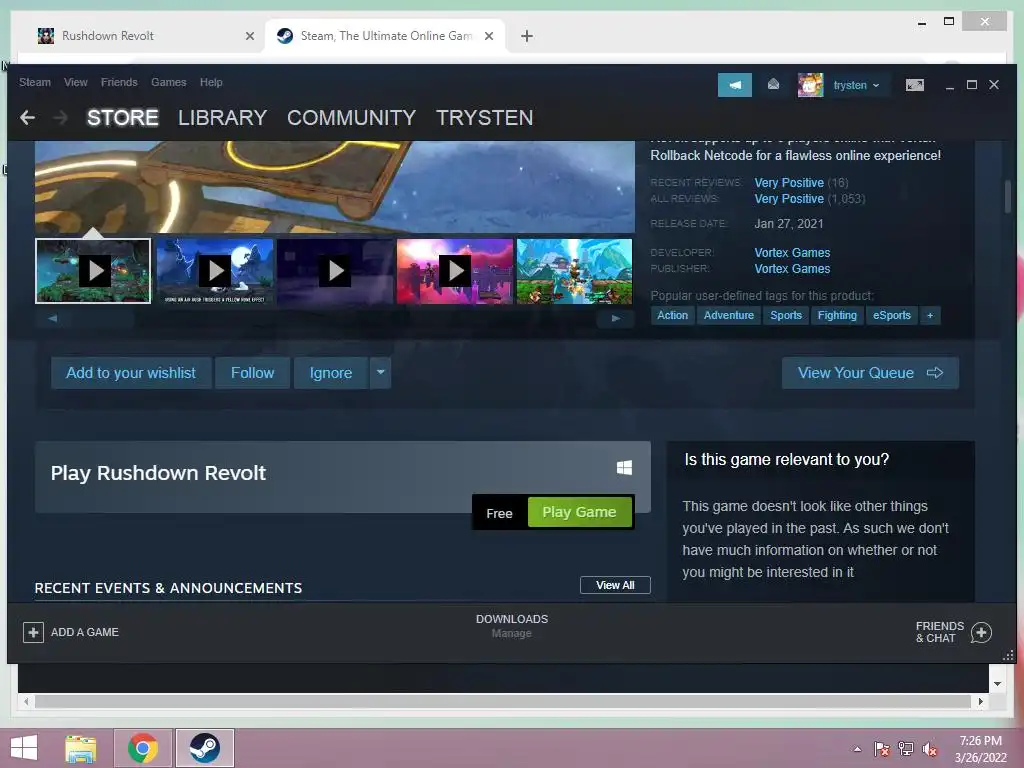1024x768 pixels.
Task: Open Friends & Chat plus icon
Action: (x=982, y=632)
